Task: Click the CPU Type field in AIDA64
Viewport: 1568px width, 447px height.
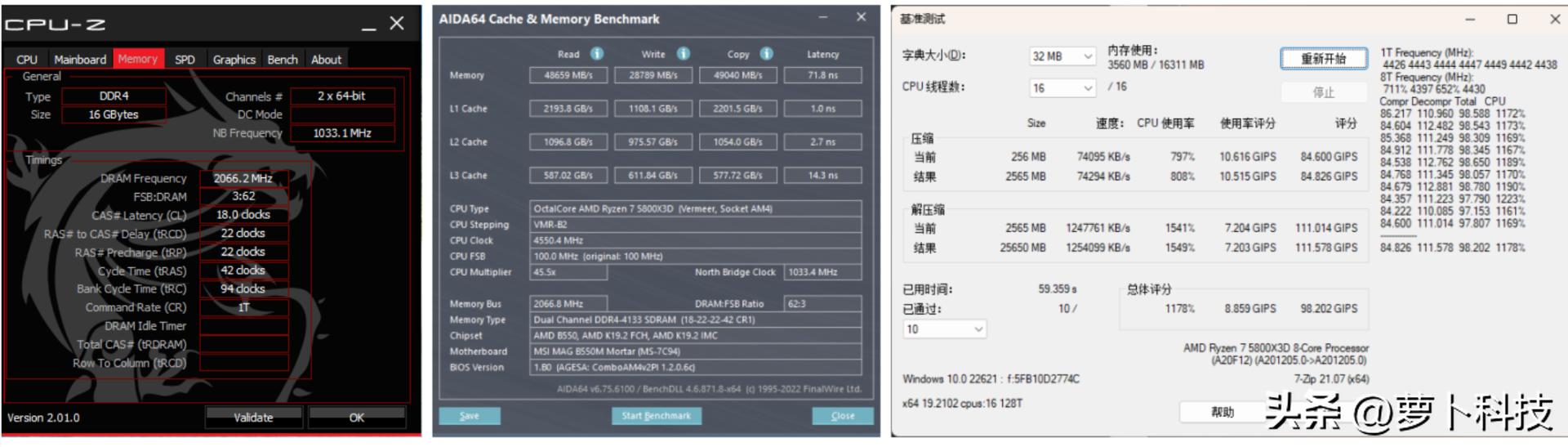Action: pos(696,209)
